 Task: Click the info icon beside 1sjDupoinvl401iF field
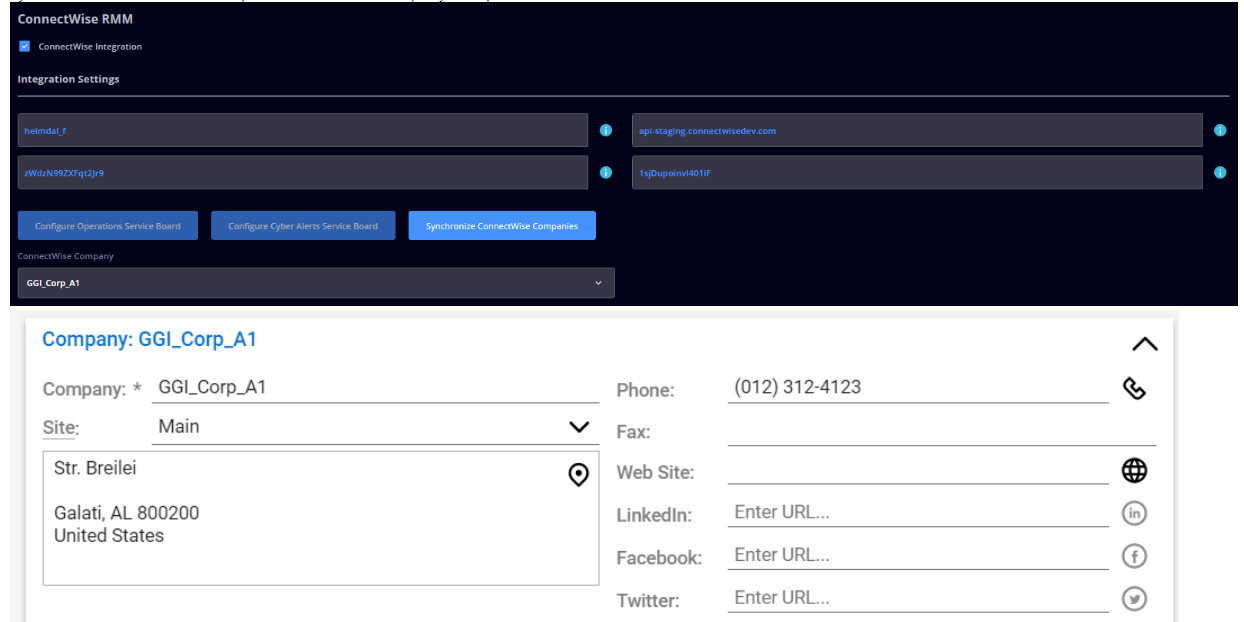[x=1220, y=172]
